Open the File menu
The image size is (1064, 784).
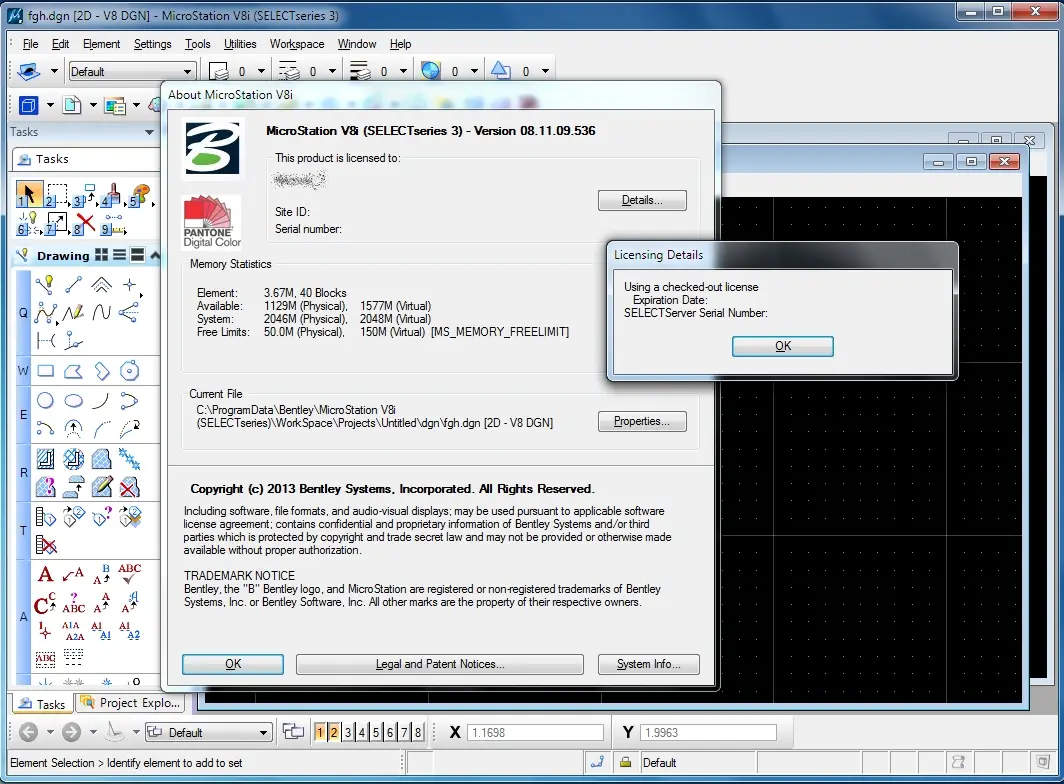tap(31, 43)
